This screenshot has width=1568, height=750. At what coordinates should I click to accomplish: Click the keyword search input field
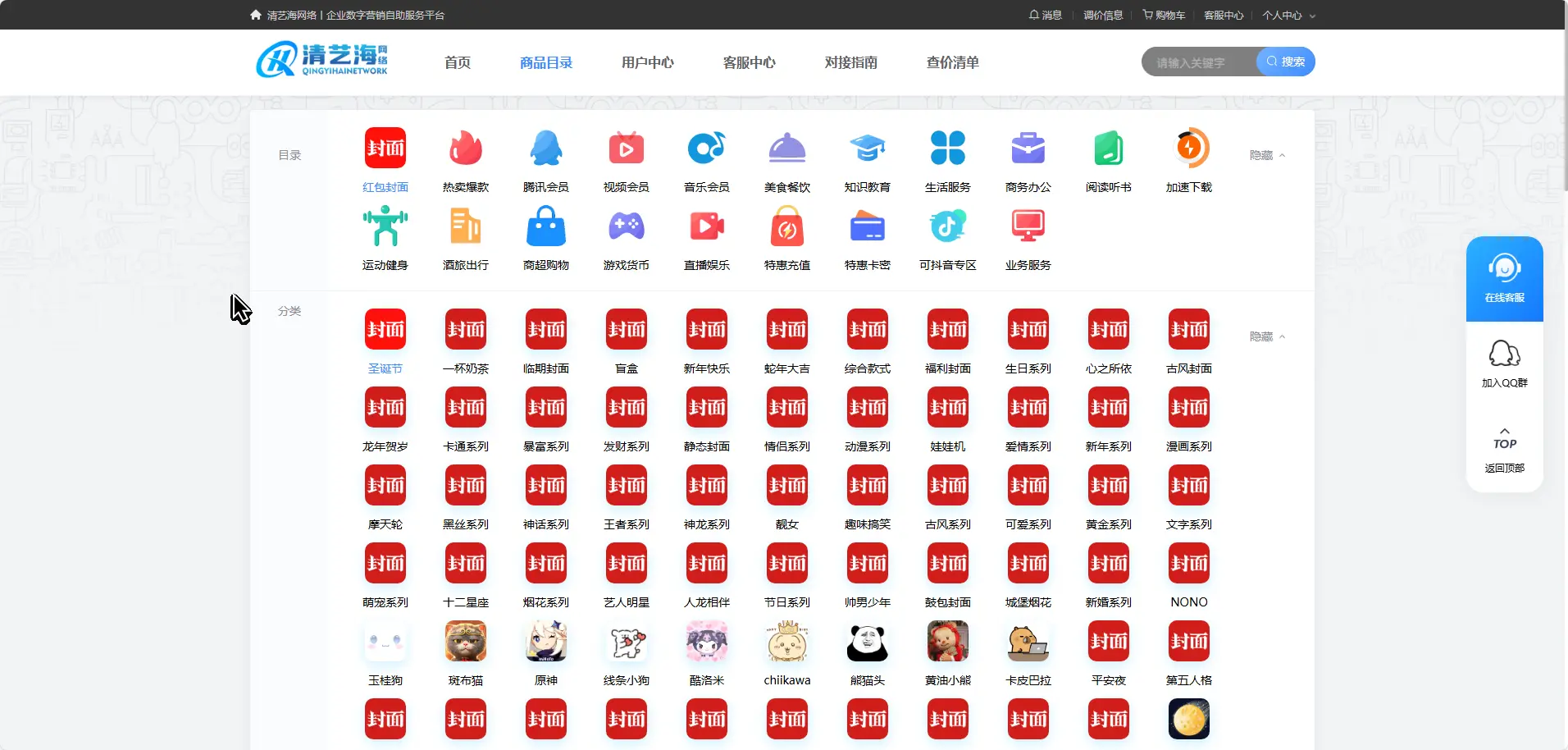click(1197, 62)
